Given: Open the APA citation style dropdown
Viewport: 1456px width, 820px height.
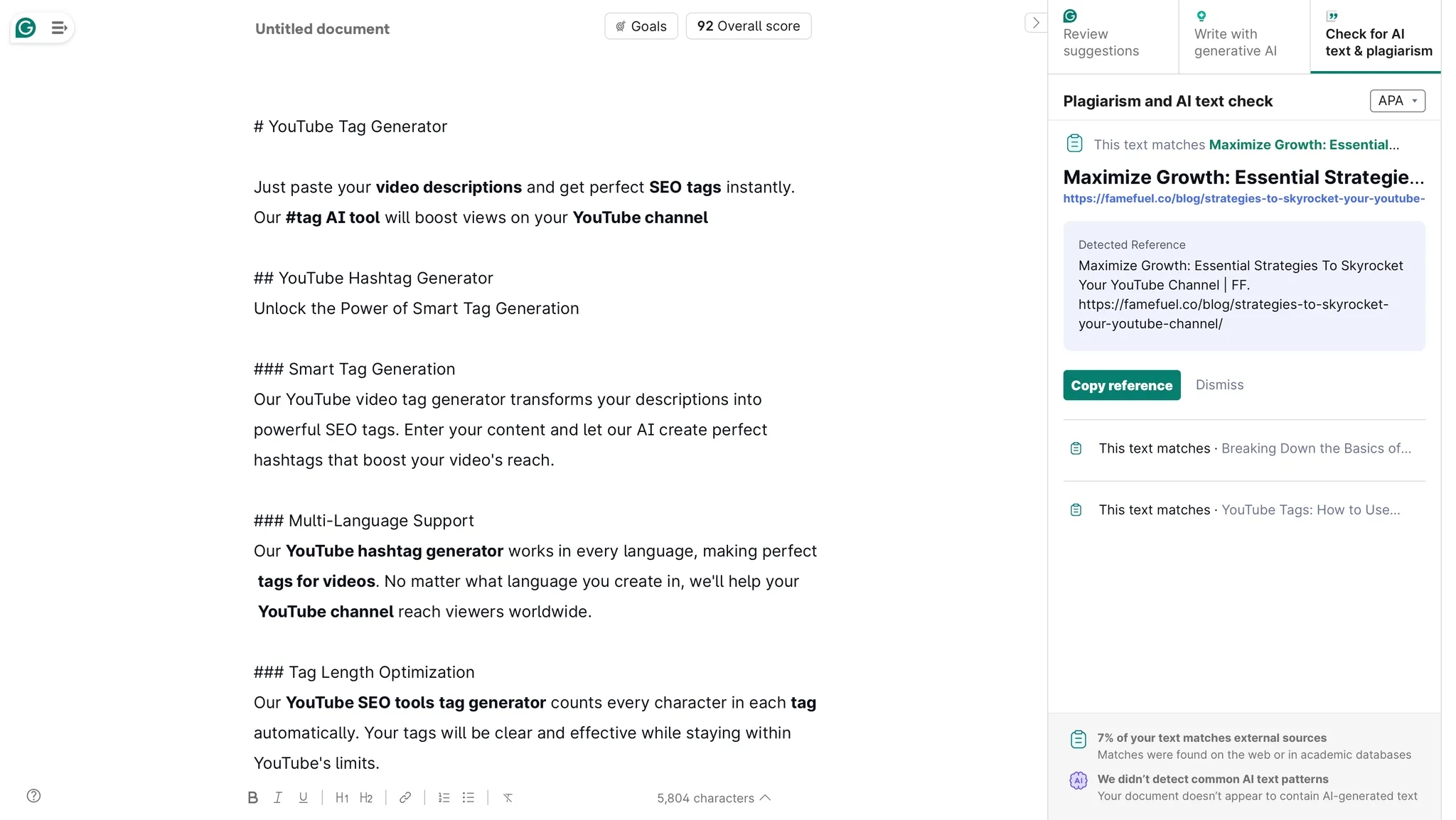Looking at the screenshot, I should pos(1397,101).
